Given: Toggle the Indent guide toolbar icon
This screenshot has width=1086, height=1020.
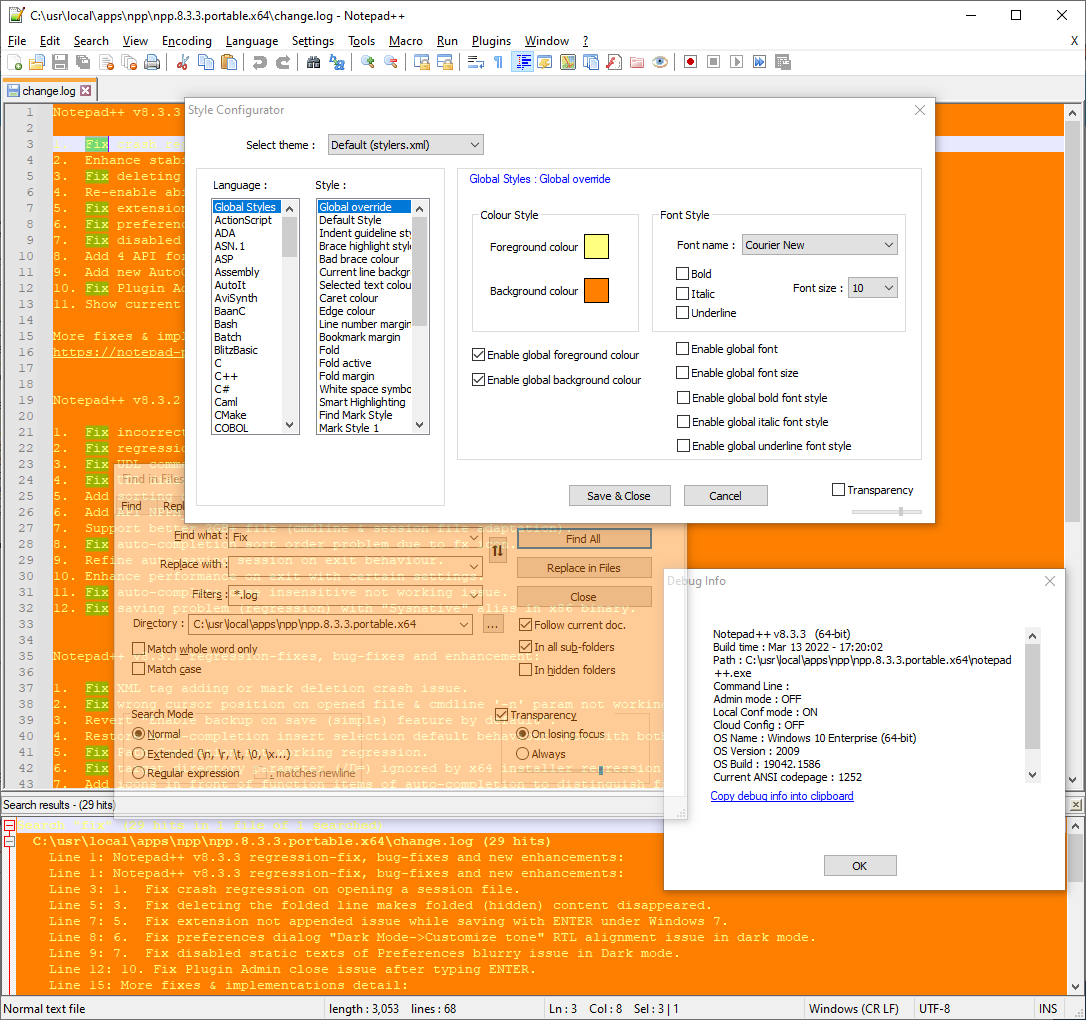Looking at the screenshot, I should click(522, 62).
